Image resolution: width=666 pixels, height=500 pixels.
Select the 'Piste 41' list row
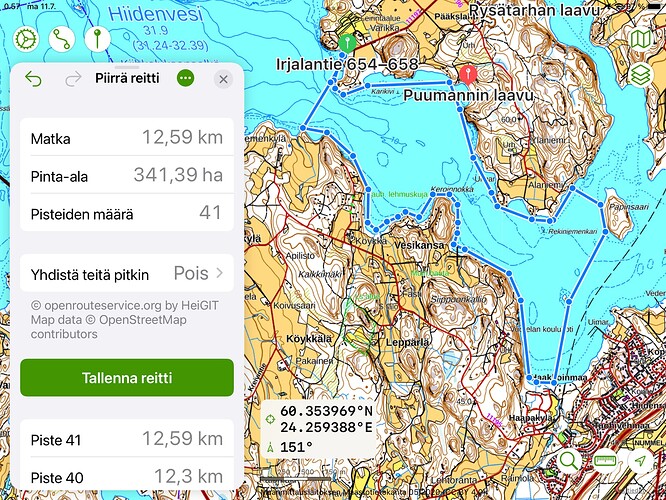click(127, 439)
